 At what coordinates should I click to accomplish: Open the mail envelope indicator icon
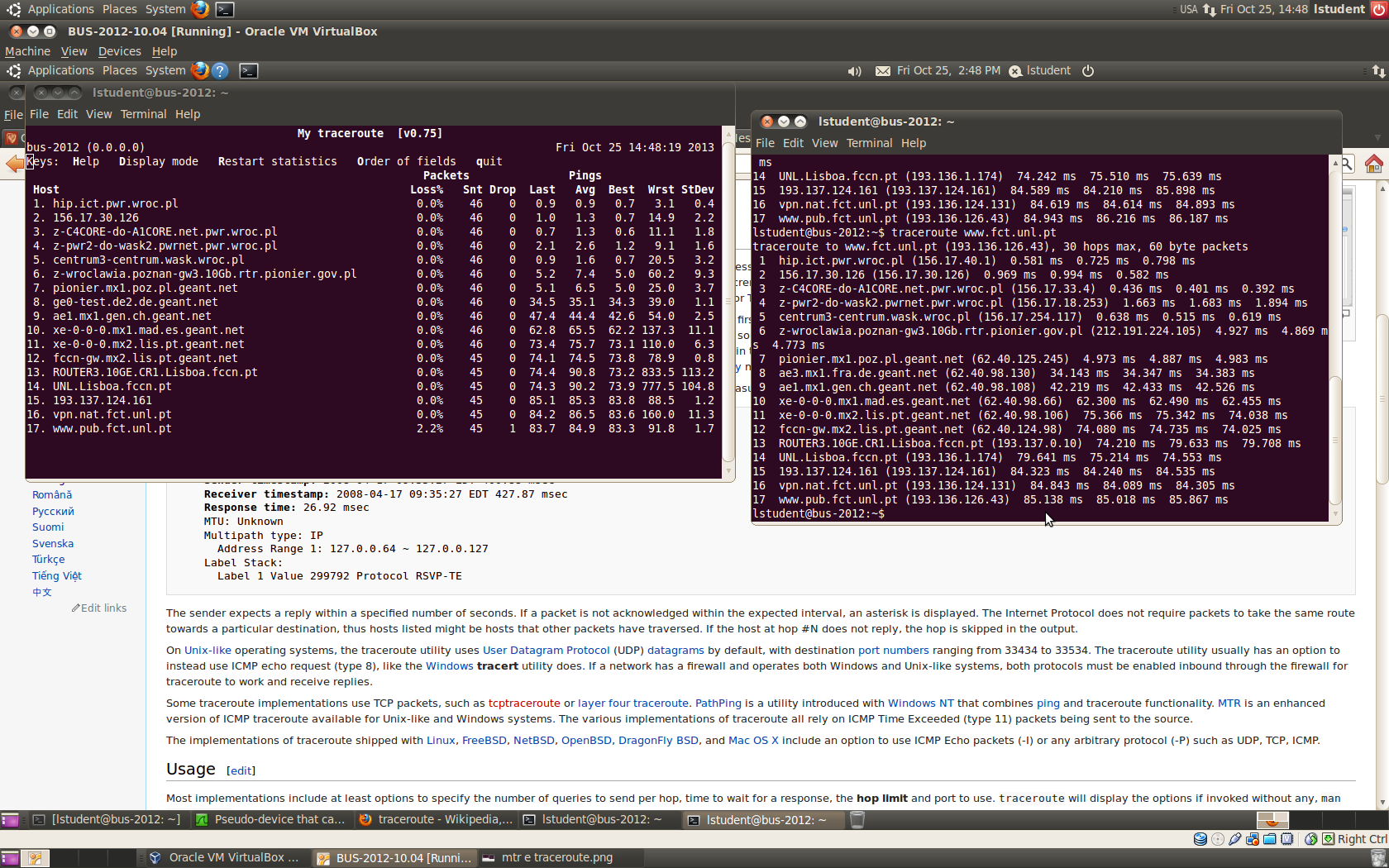[x=882, y=71]
